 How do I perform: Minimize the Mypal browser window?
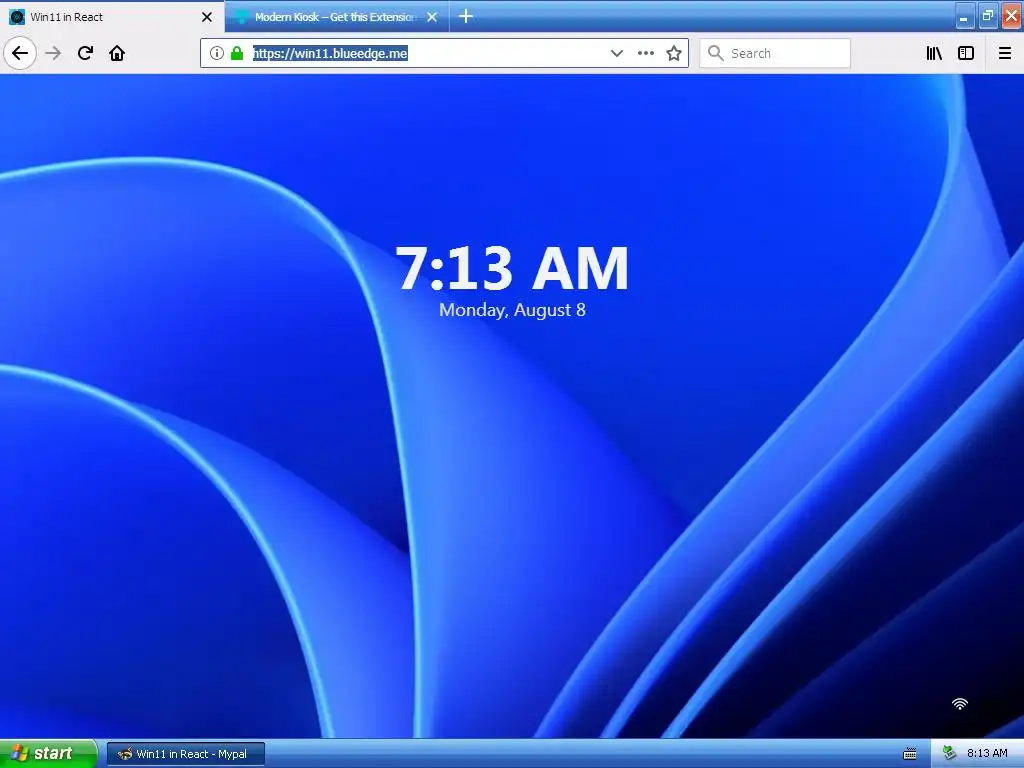click(x=964, y=16)
